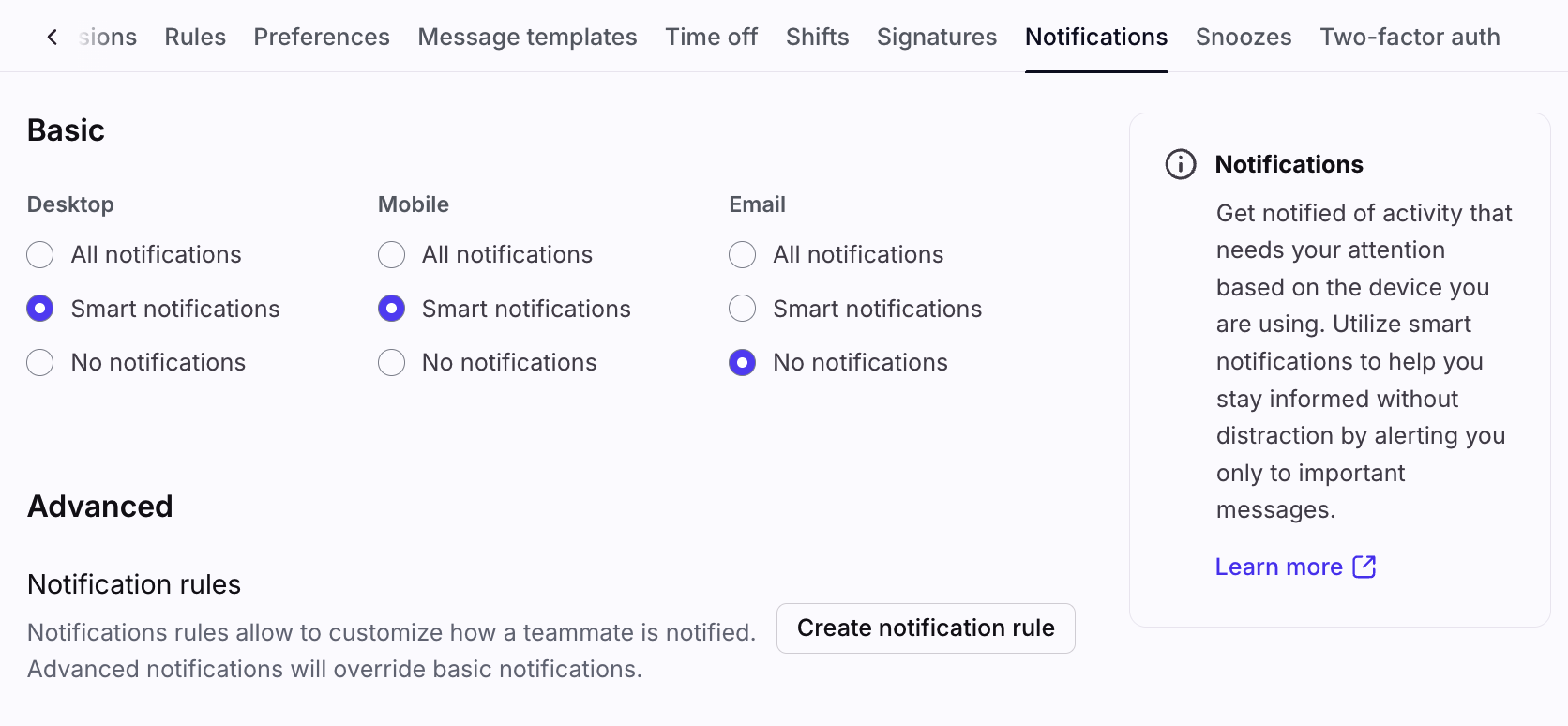Click the external link icon after Learn more
The image size is (1568, 726).
[x=1364, y=567]
